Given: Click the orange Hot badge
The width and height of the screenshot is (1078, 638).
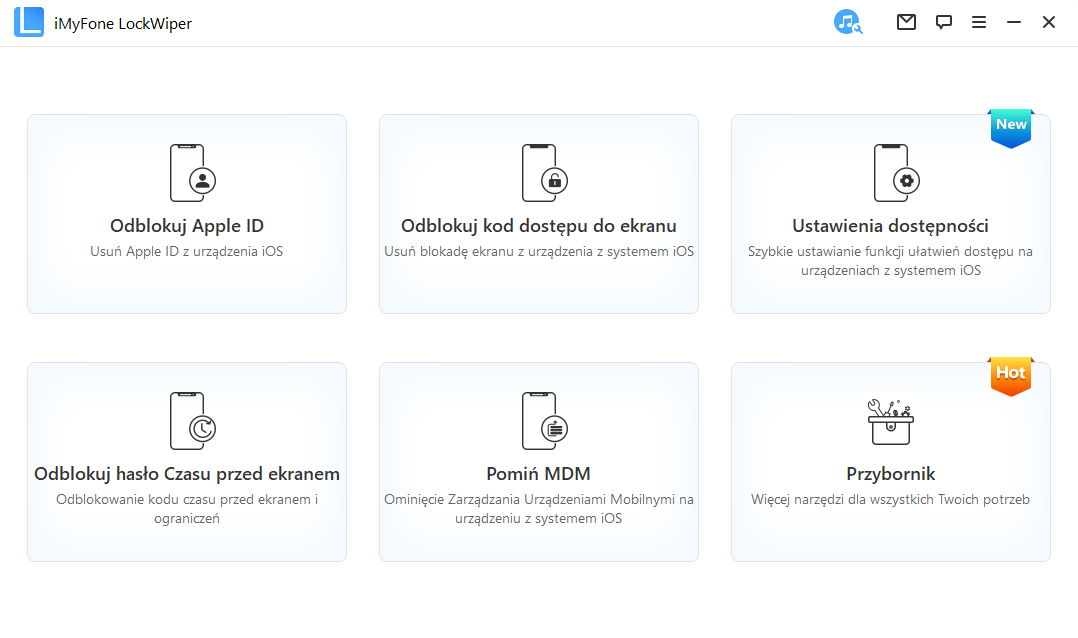Looking at the screenshot, I should pyautogui.click(x=1011, y=376).
